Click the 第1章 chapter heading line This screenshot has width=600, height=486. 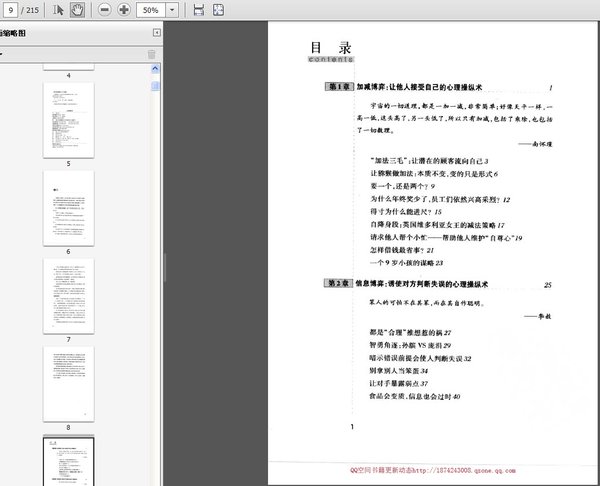[x=439, y=87]
